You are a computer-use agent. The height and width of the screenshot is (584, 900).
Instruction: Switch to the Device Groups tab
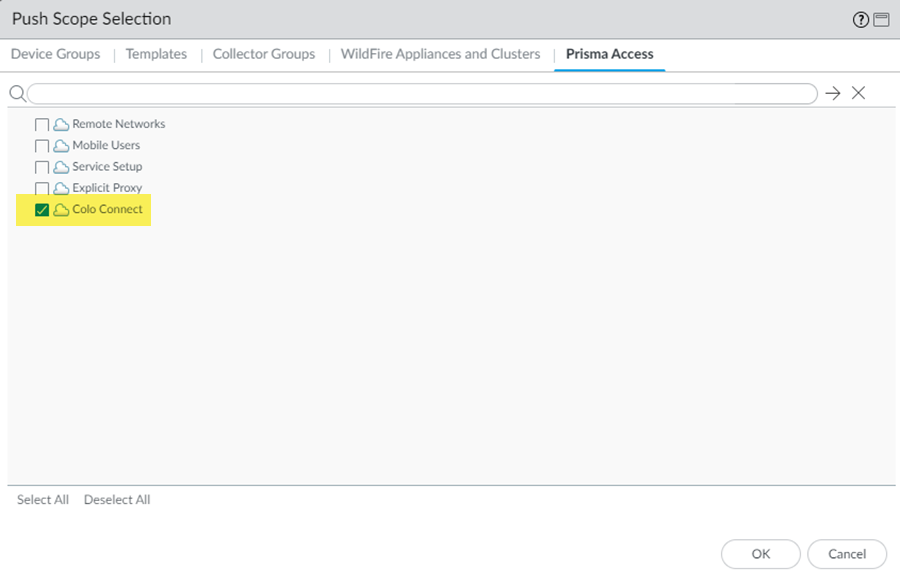coord(56,54)
